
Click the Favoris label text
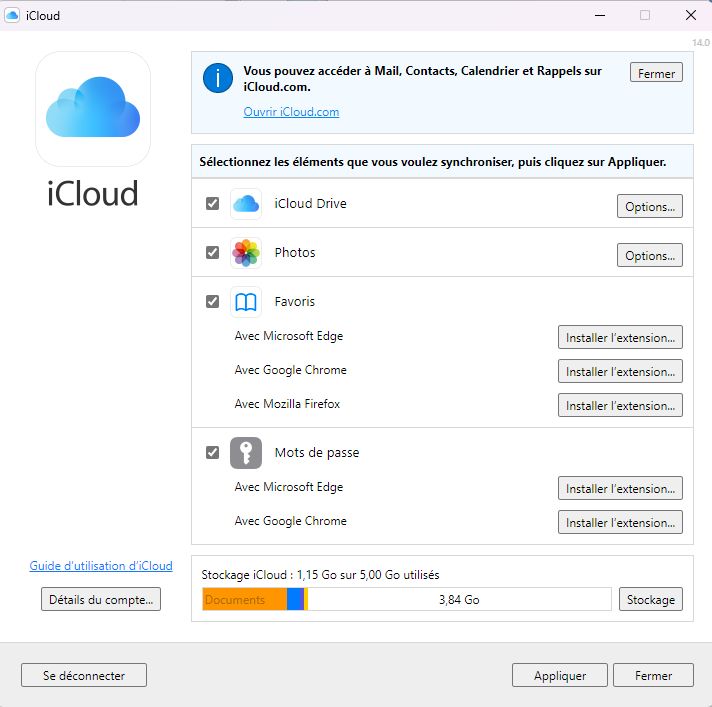point(295,302)
